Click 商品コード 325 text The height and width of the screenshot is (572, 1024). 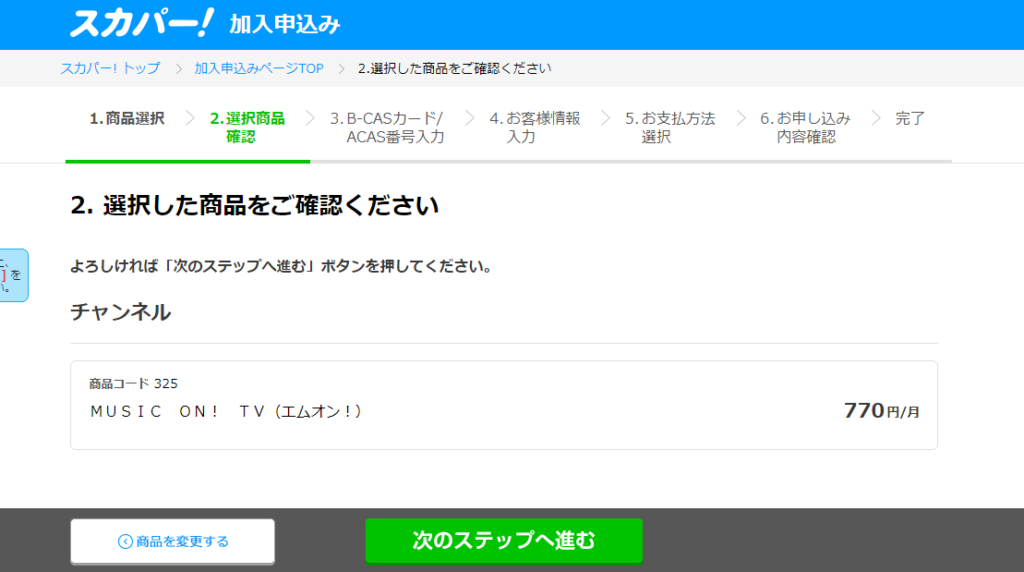pyautogui.click(x=133, y=384)
